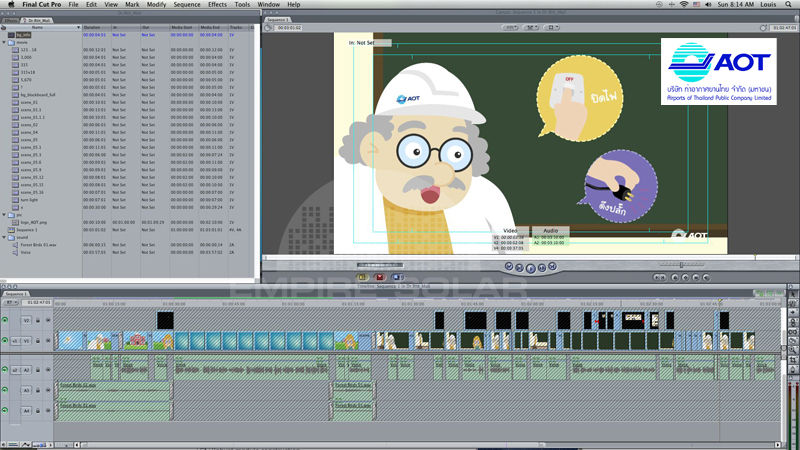The width and height of the screenshot is (800, 450).
Task: Open the Sequence menu
Action: pyautogui.click(x=187, y=5)
